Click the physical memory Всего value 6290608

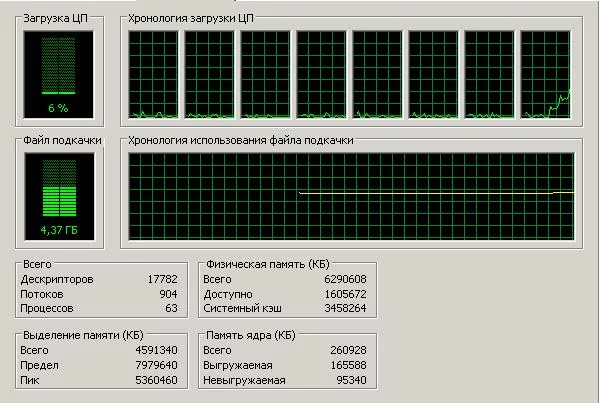click(x=346, y=279)
